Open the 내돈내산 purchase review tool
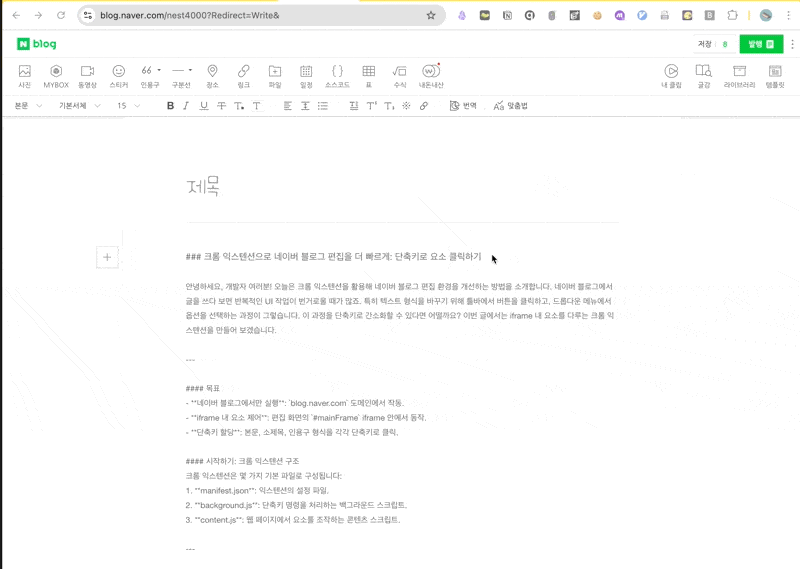 pos(431,76)
